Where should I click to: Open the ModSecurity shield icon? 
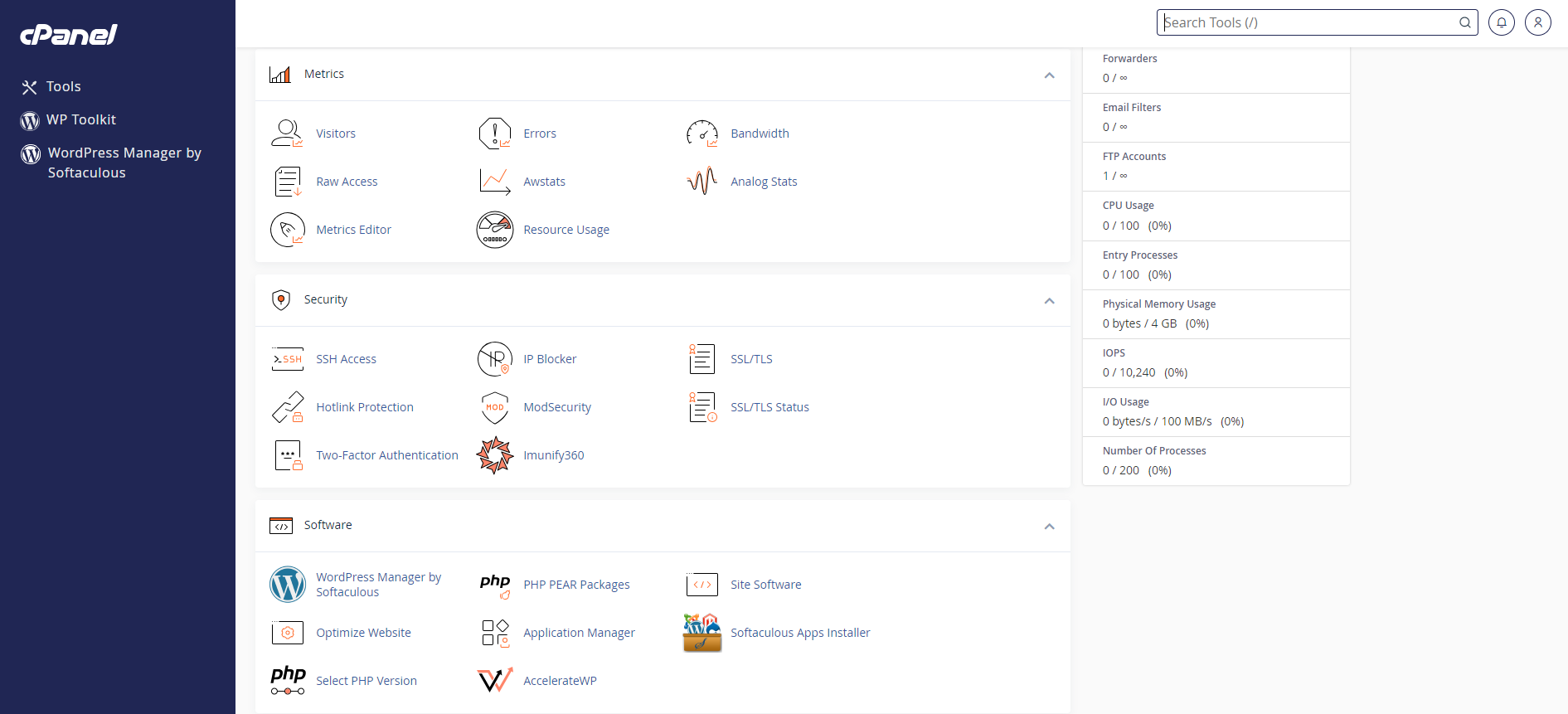495,407
